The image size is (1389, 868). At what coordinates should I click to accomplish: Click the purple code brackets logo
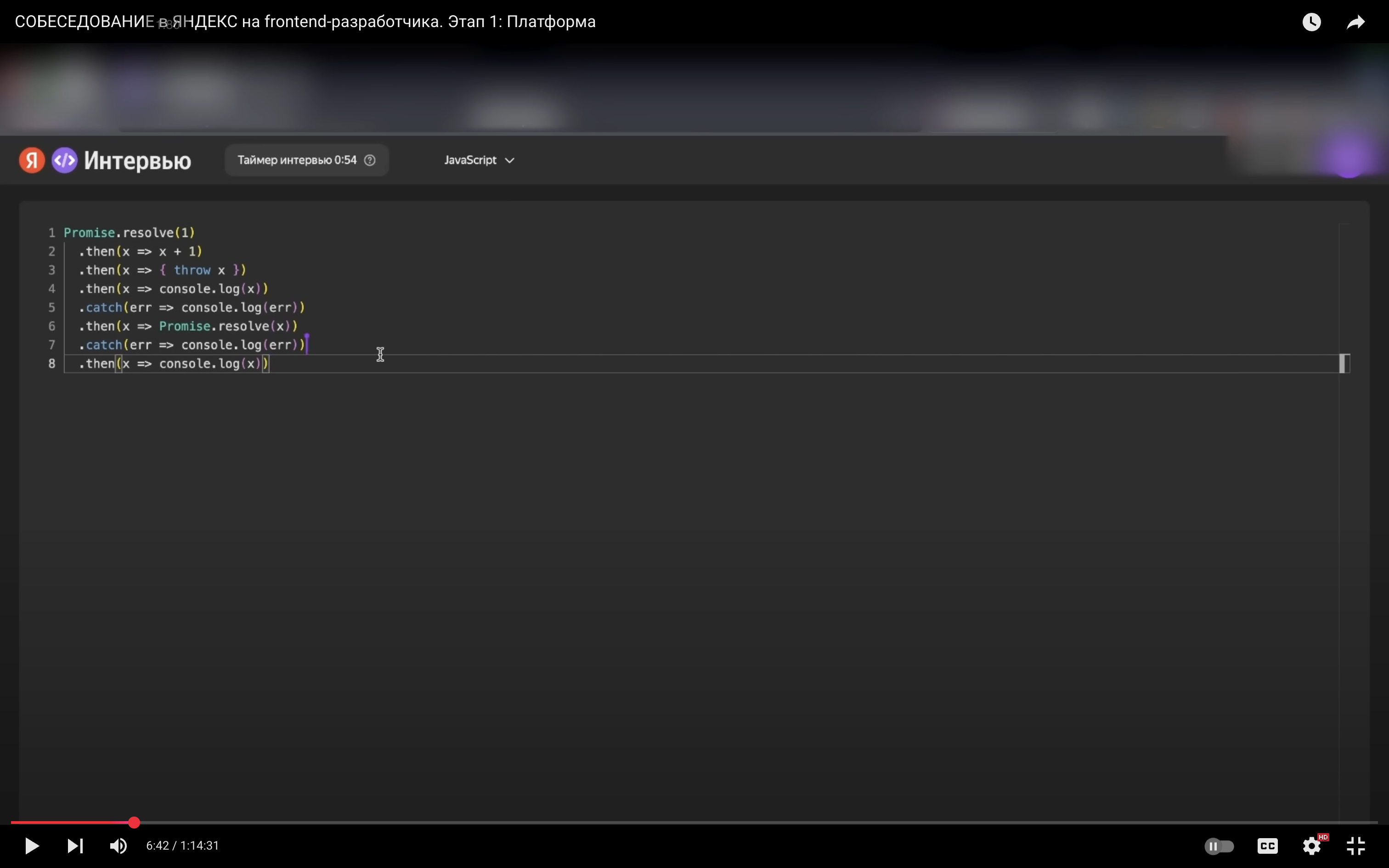click(65, 160)
